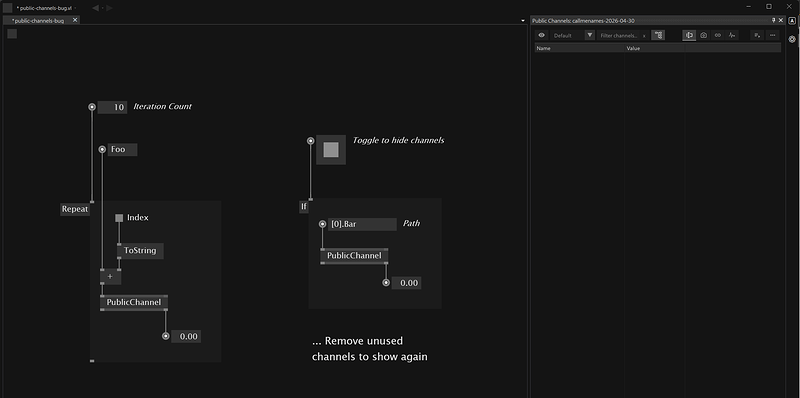Click the public-channels-bug.vl title menu
The width and height of the screenshot is (800, 398).
coord(46,8)
